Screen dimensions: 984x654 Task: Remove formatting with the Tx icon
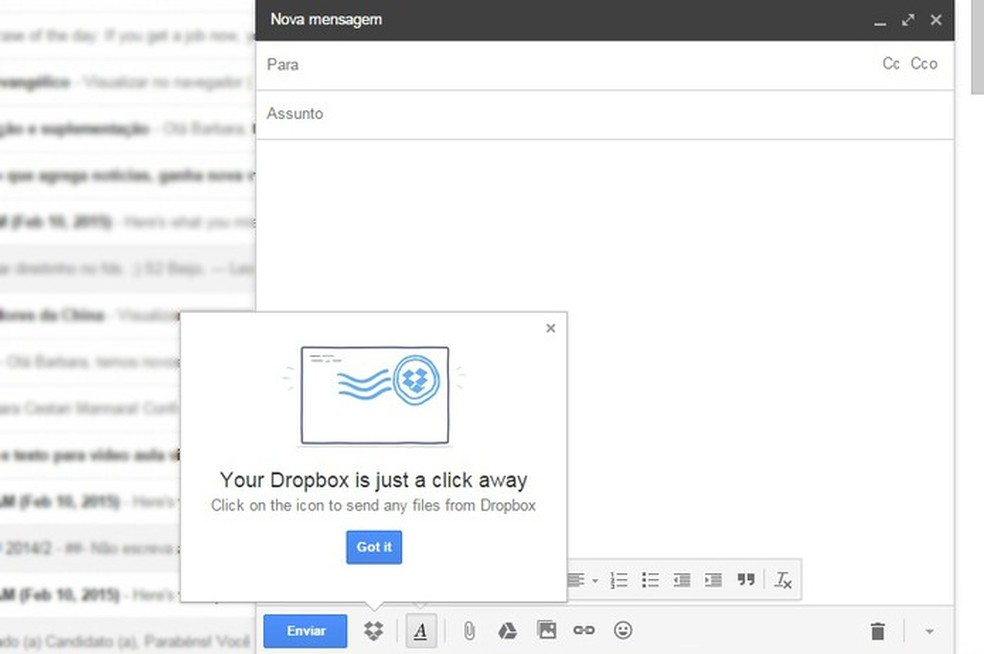[x=784, y=579]
